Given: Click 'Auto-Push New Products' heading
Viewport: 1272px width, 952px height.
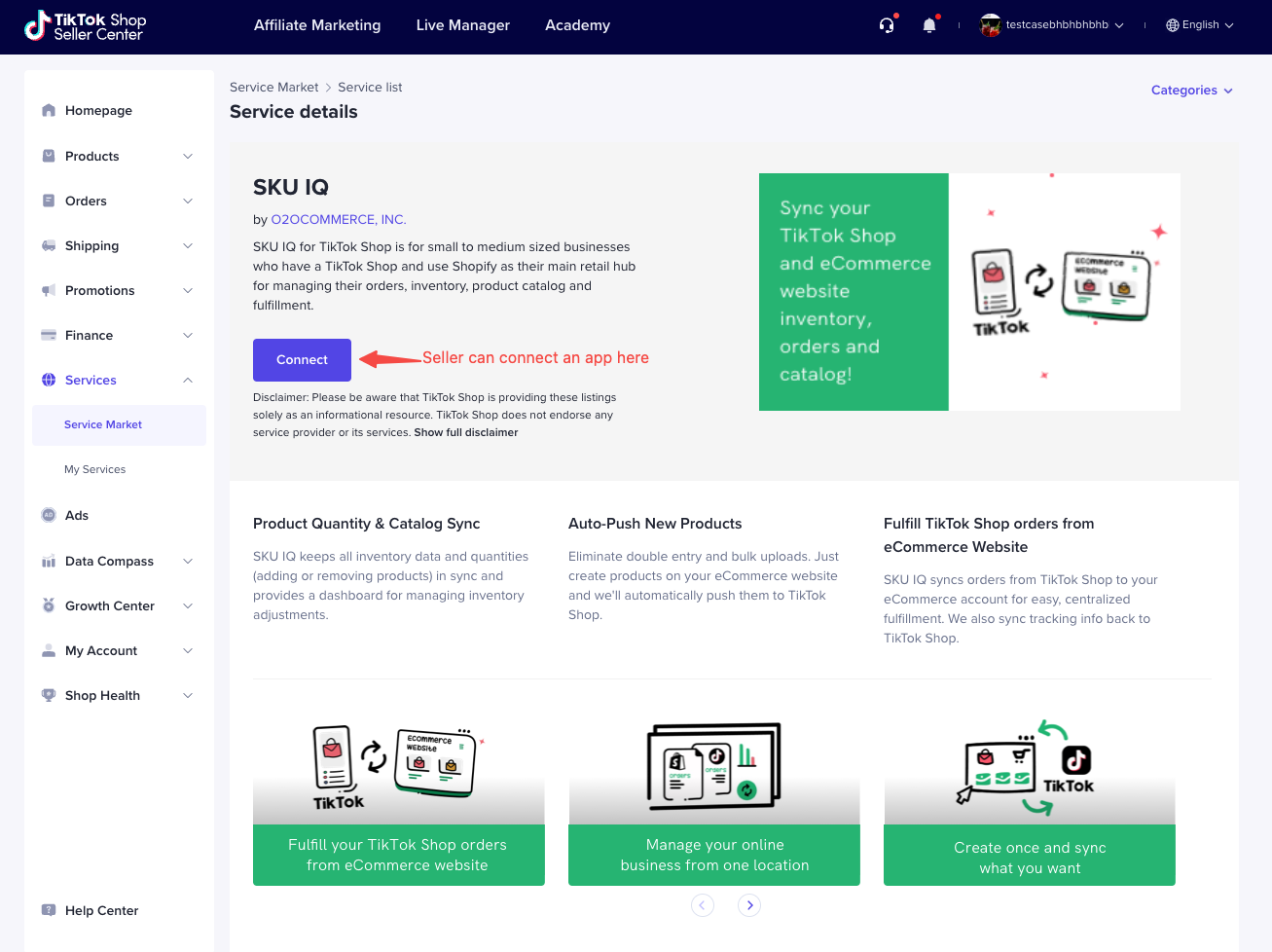Looking at the screenshot, I should point(655,524).
